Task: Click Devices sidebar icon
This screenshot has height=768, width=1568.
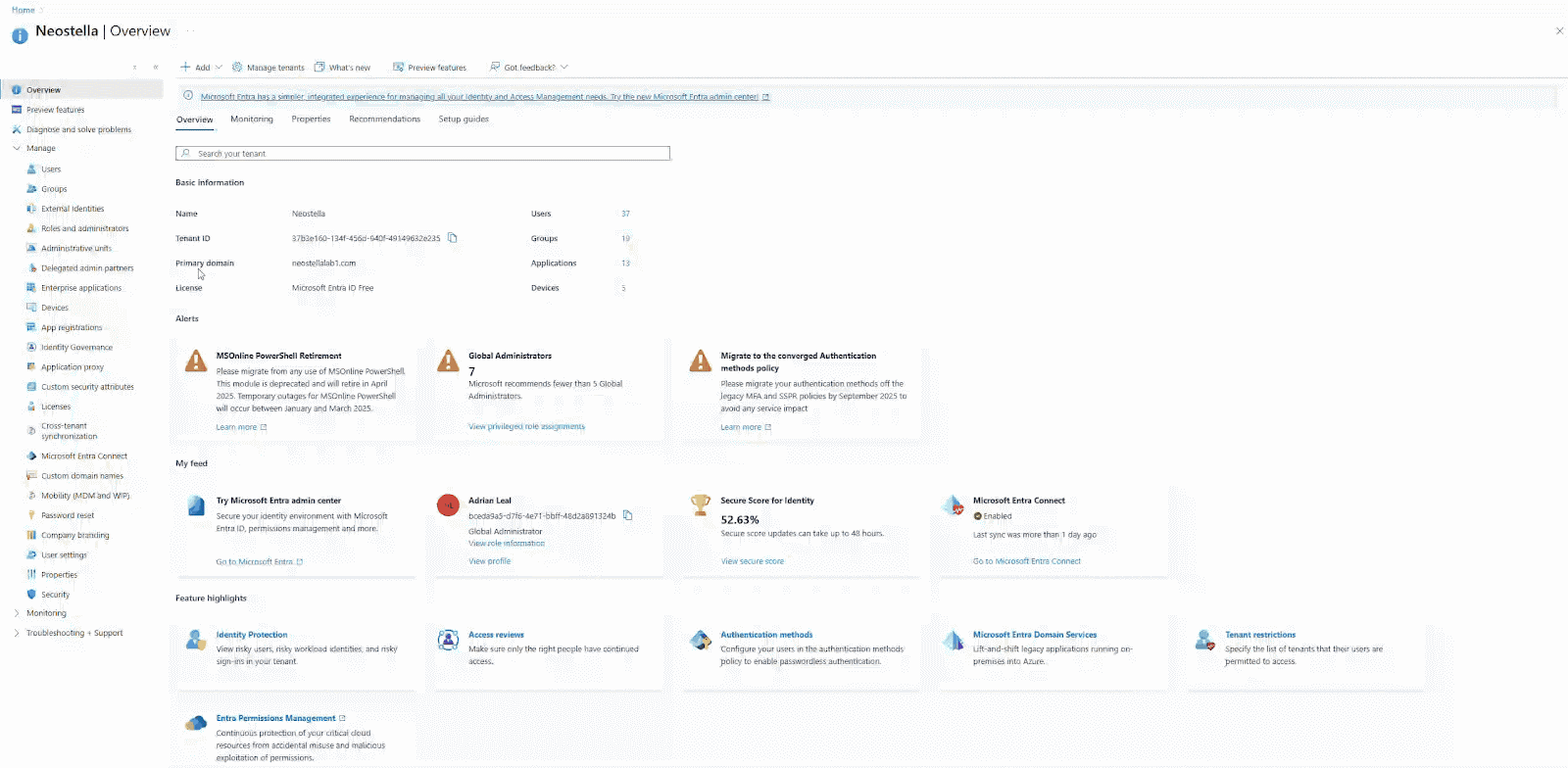Action: pyautogui.click(x=31, y=308)
